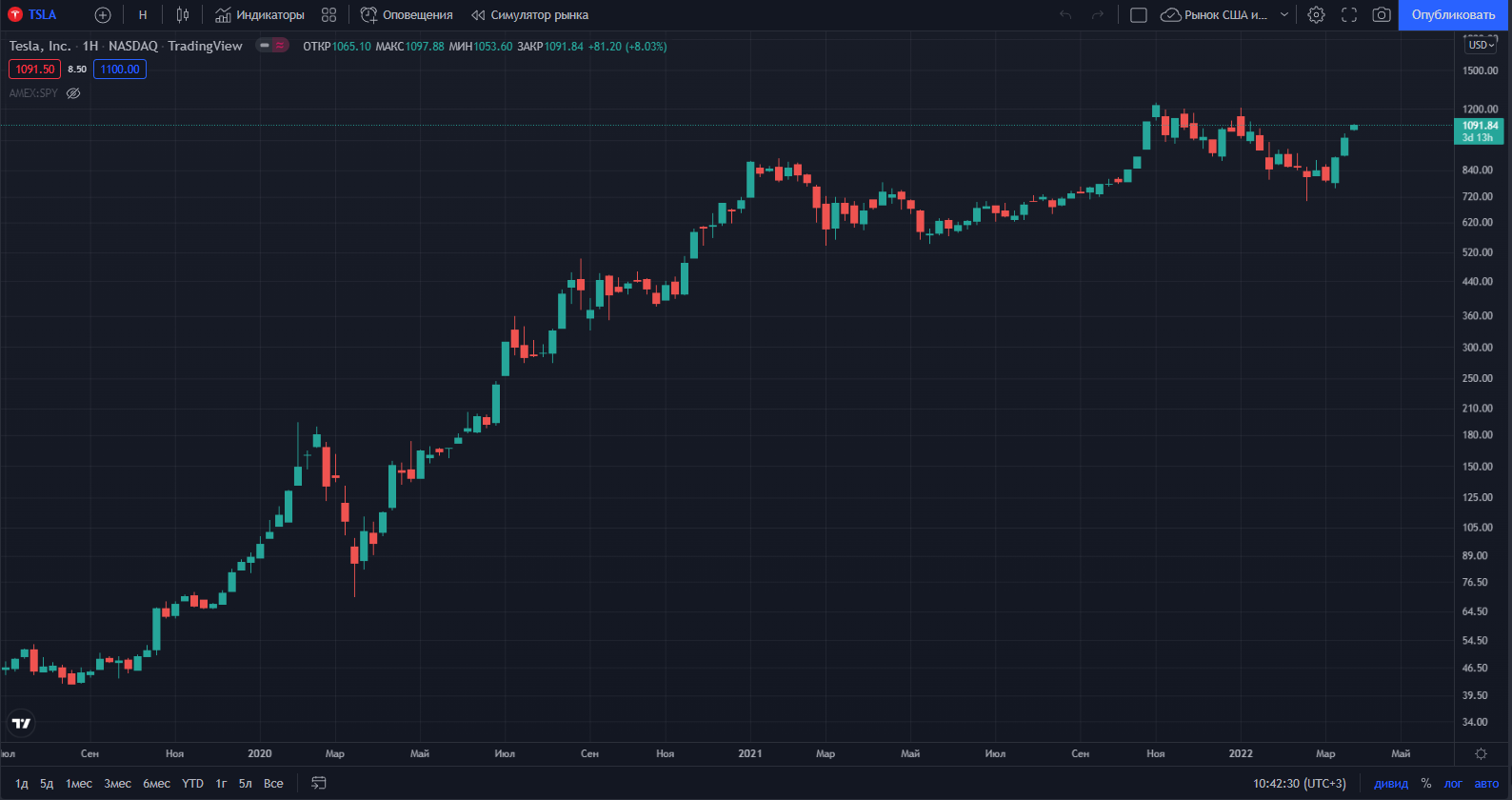Image resolution: width=1512 pixels, height=800 pixels.
Task: Select the 1д date range
Action: (22, 784)
